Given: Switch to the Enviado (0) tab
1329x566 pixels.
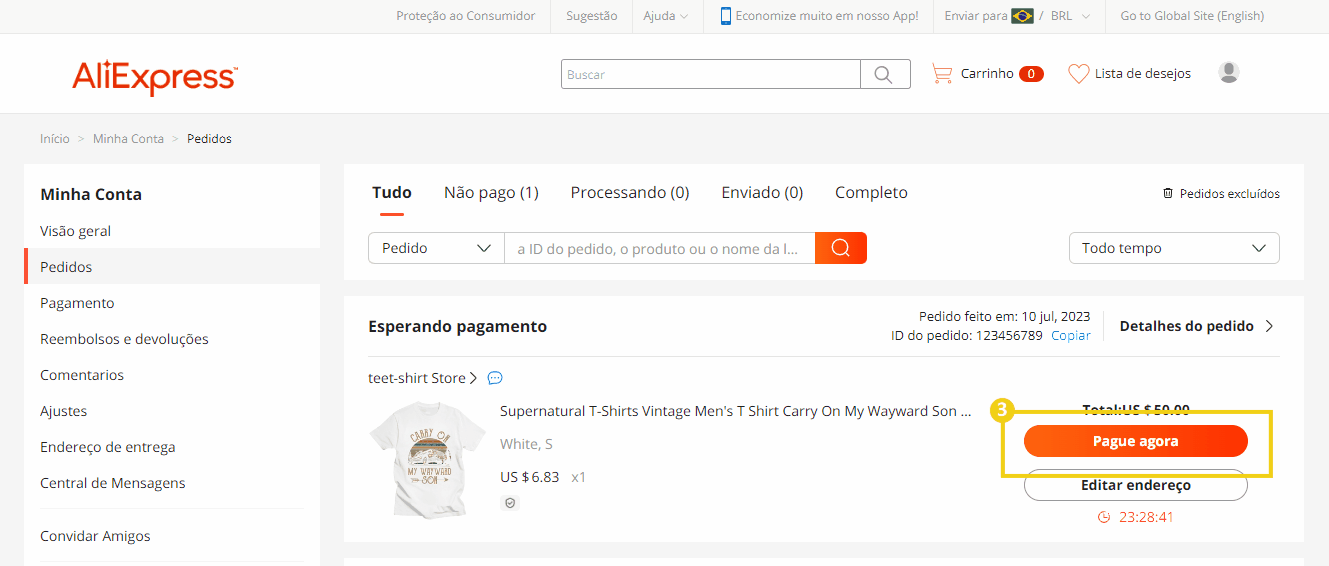Looking at the screenshot, I should pyautogui.click(x=762, y=192).
